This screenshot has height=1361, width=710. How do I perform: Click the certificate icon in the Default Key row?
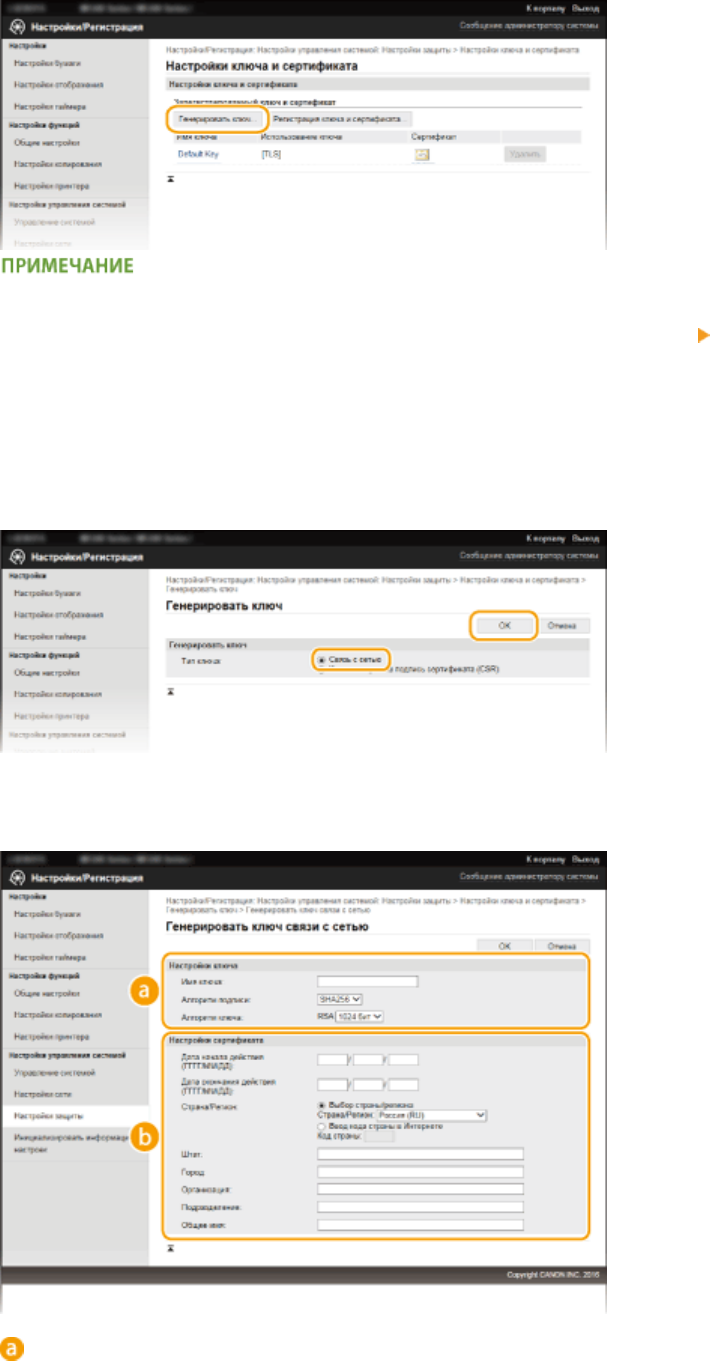(x=422, y=154)
